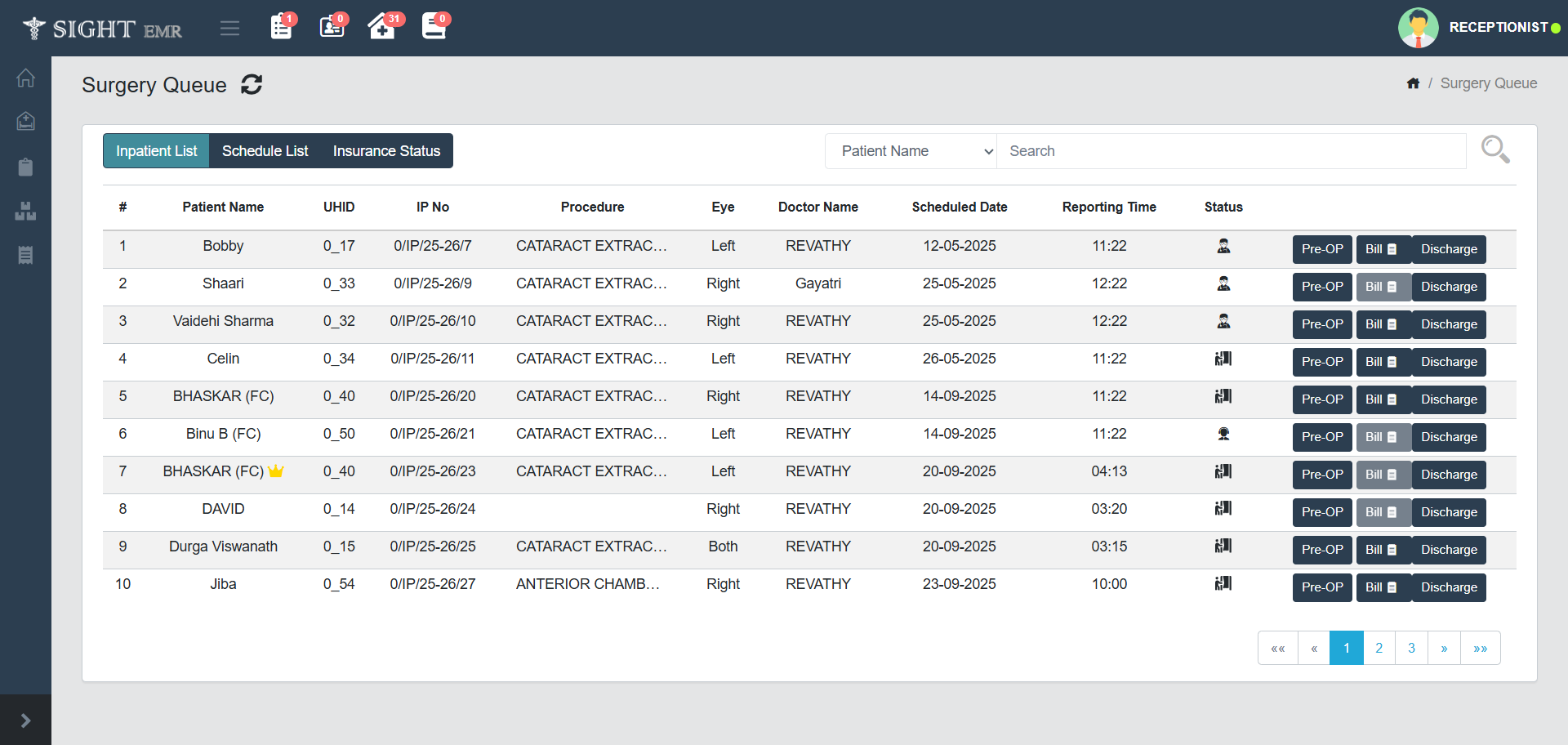Open the Patient Name filter dropdown
Viewport: 1568px width, 745px height.
tap(911, 151)
